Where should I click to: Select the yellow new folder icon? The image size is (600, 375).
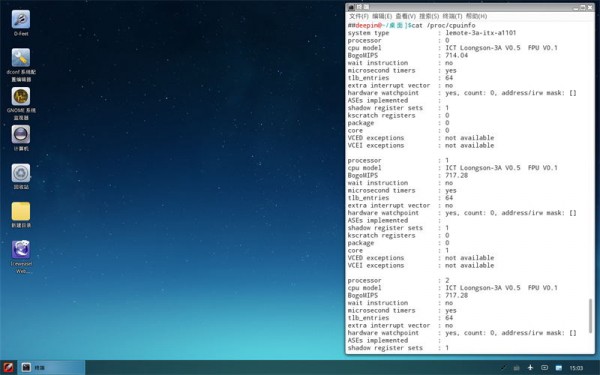tap(21, 211)
